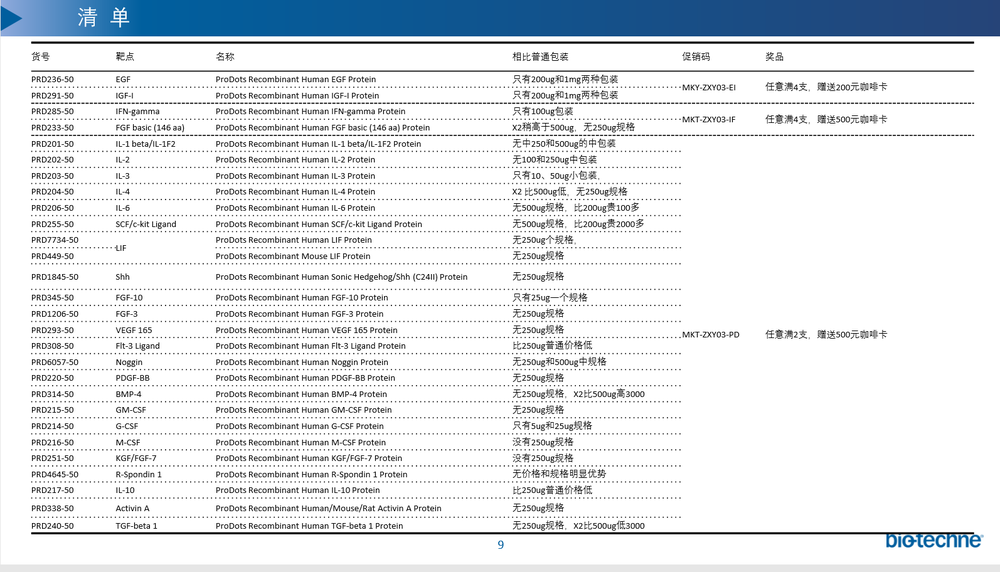Select catalog number PRD1845-50
The image size is (1000, 572).
pos(55,277)
